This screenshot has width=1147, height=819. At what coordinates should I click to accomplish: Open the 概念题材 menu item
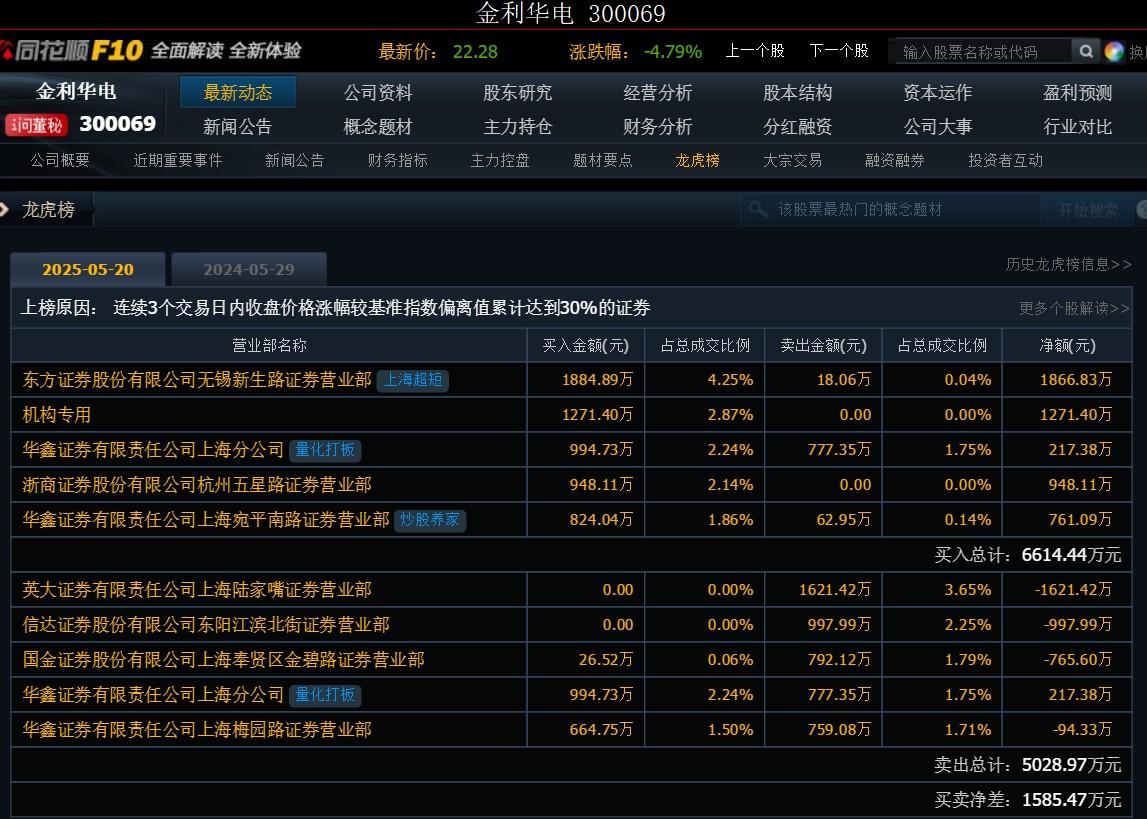coord(378,127)
